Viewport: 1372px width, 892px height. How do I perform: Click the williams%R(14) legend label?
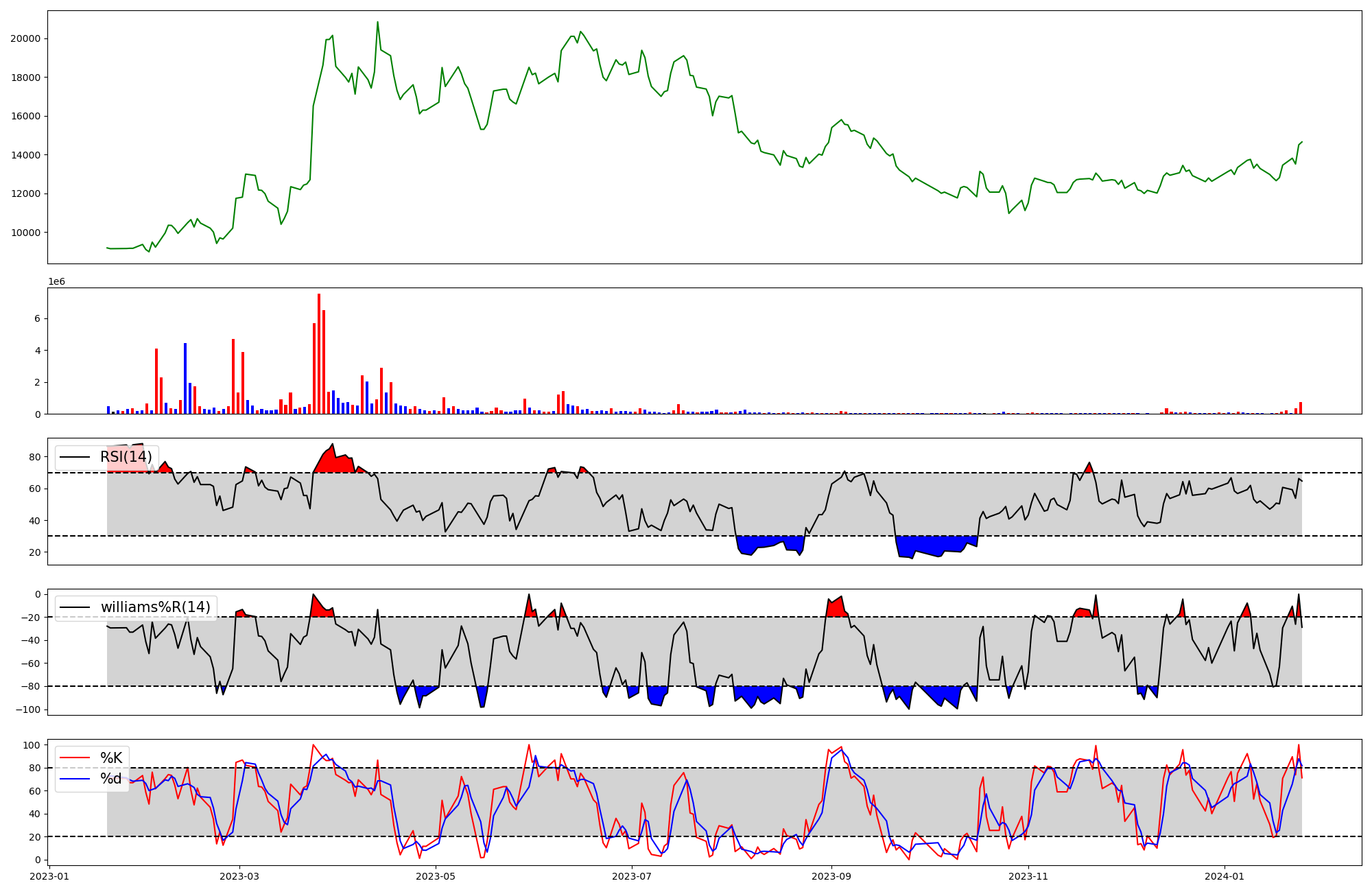click(x=155, y=607)
